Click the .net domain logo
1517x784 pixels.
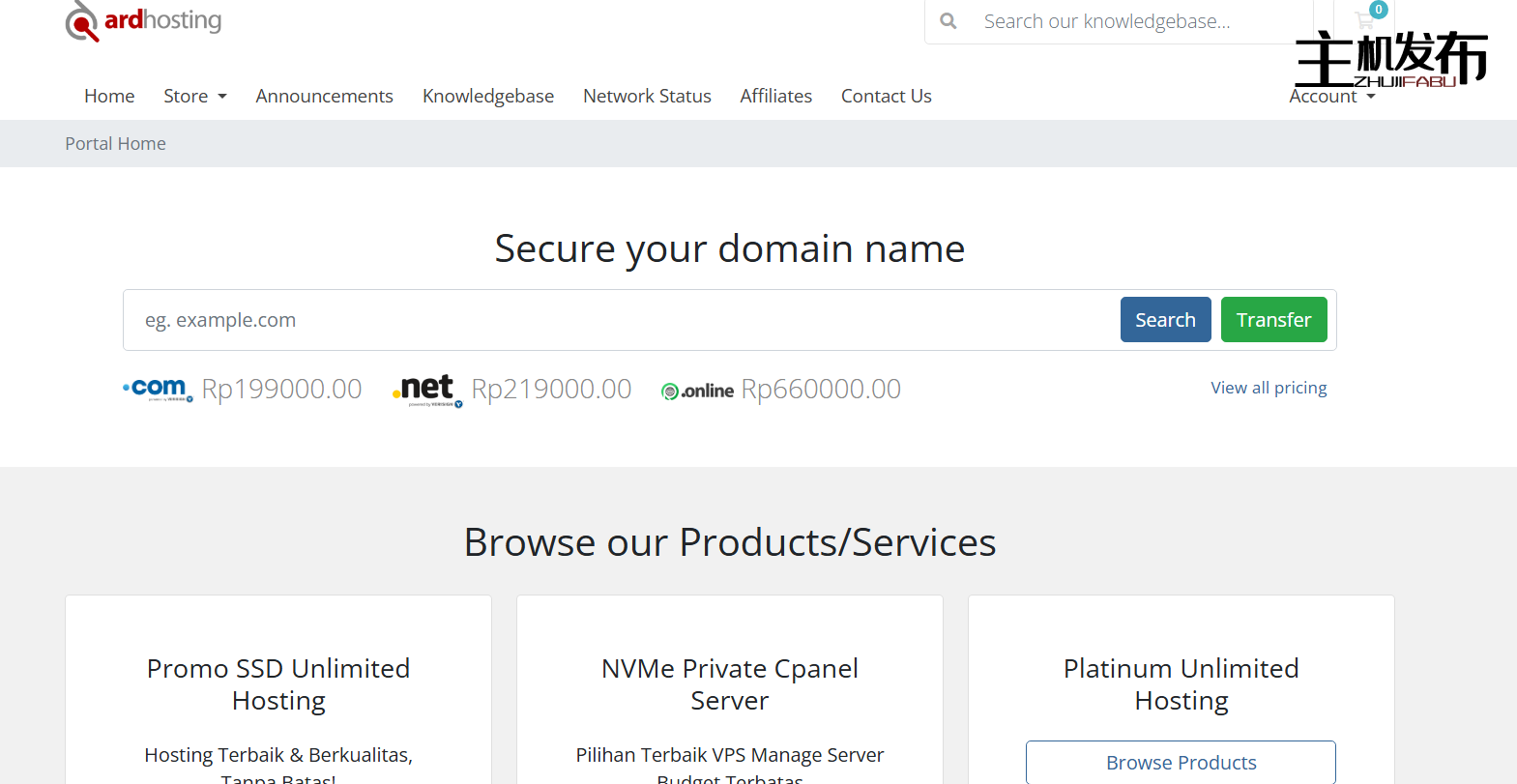tap(427, 389)
